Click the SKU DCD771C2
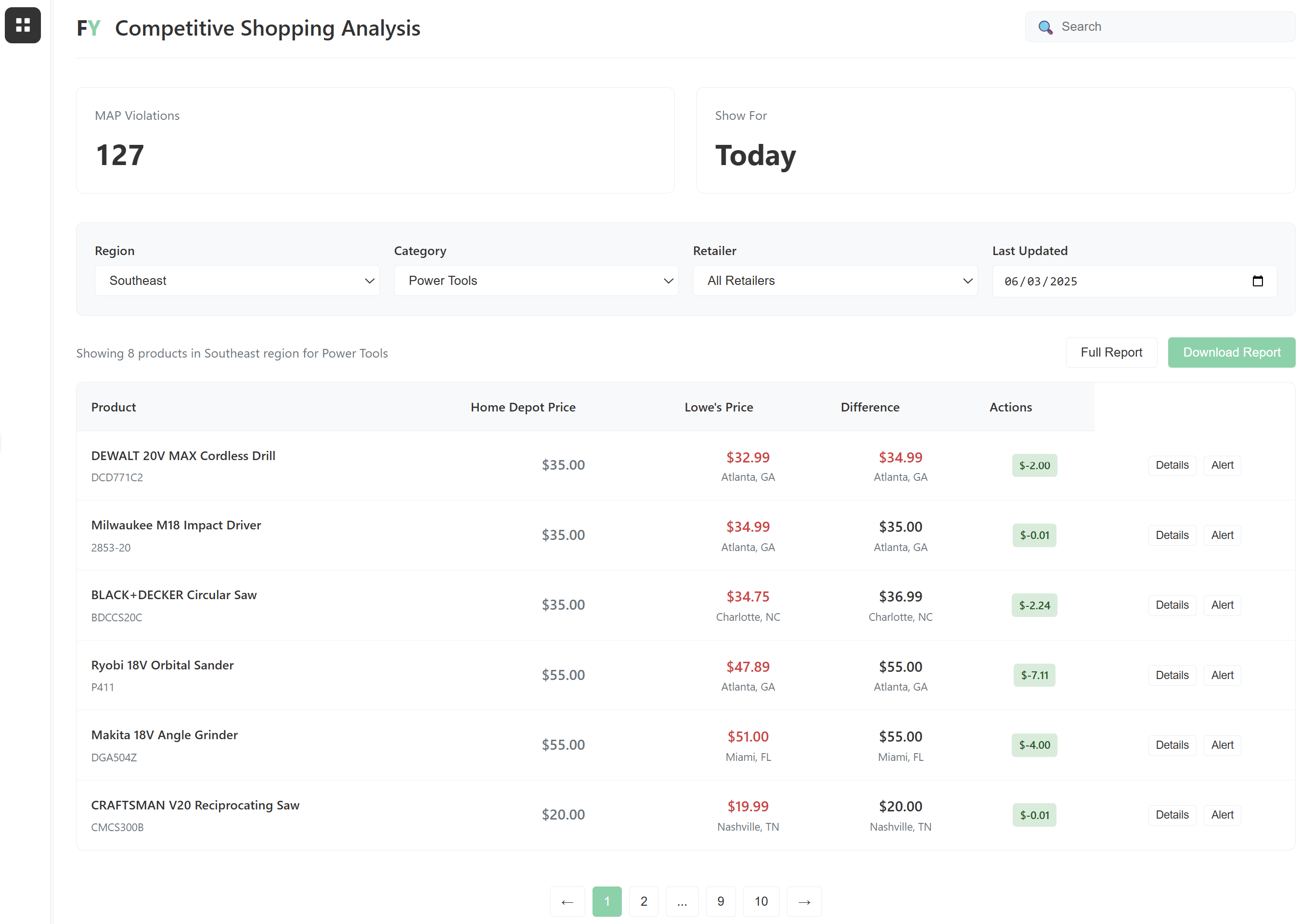Screen dimensions: 1314x924 [x=117, y=478]
